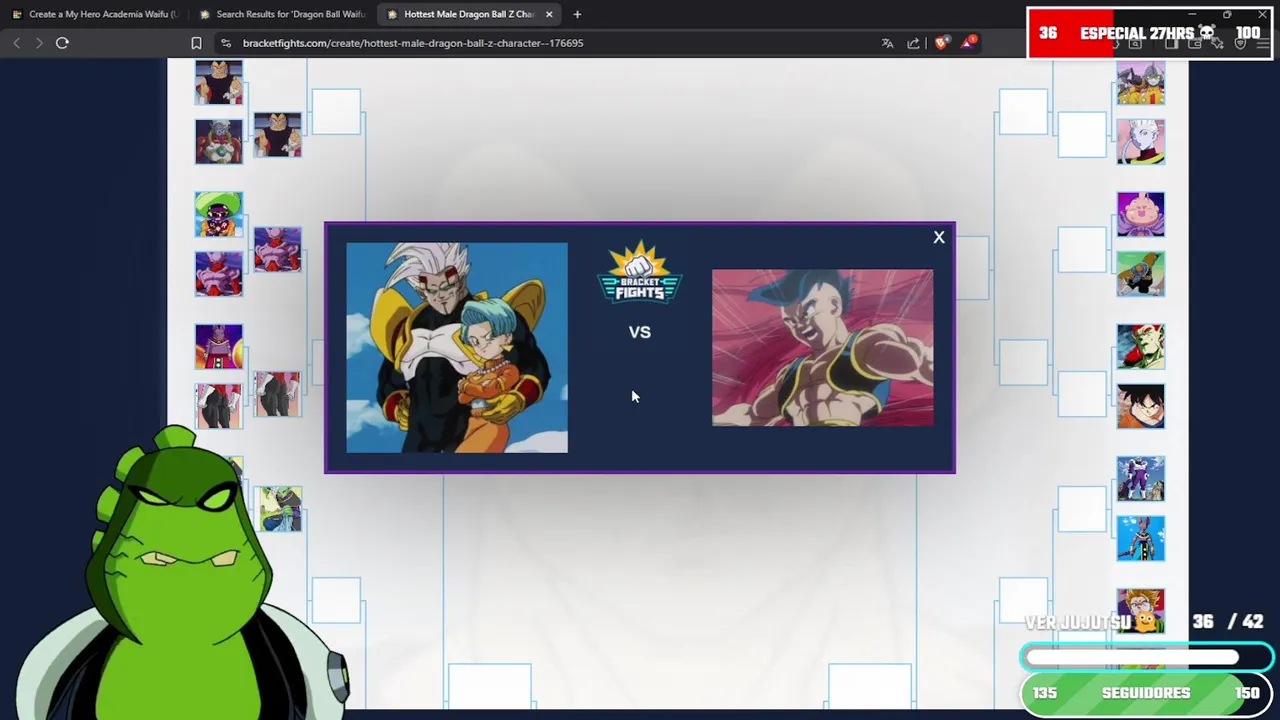The image size is (1280, 720).
Task: Close the matchup popup with the X
Action: pyautogui.click(x=938, y=237)
